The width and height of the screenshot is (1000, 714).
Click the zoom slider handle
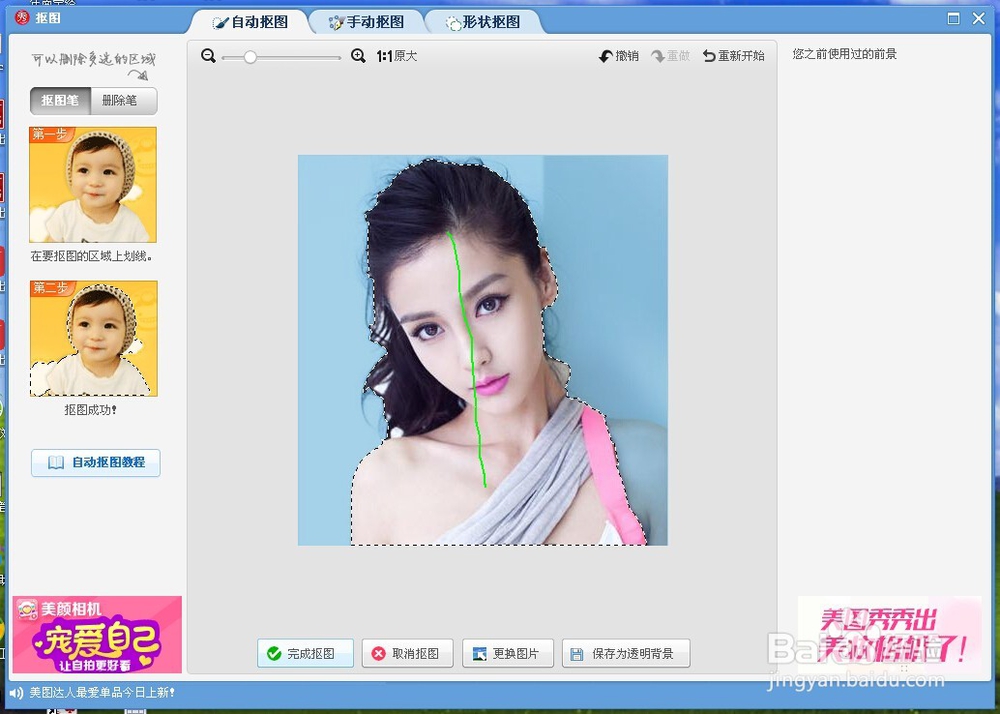click(250, 57)
